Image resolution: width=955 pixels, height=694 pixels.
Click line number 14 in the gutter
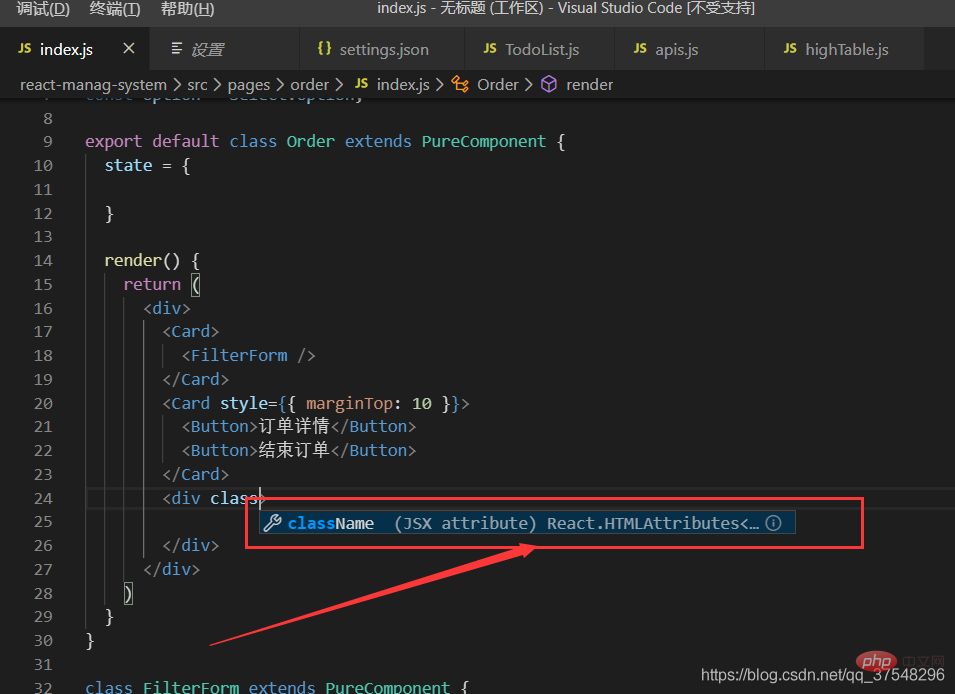43,261
